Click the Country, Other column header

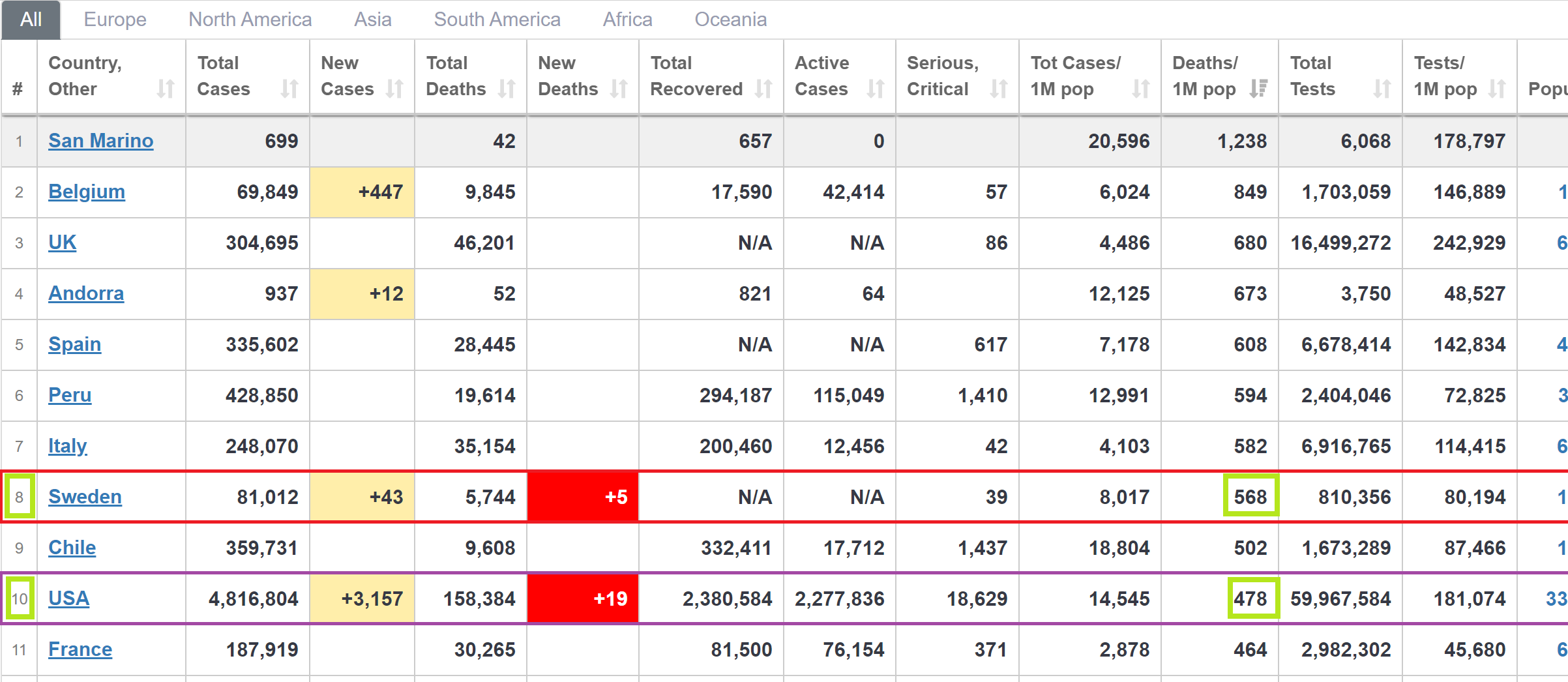[111, 76]
